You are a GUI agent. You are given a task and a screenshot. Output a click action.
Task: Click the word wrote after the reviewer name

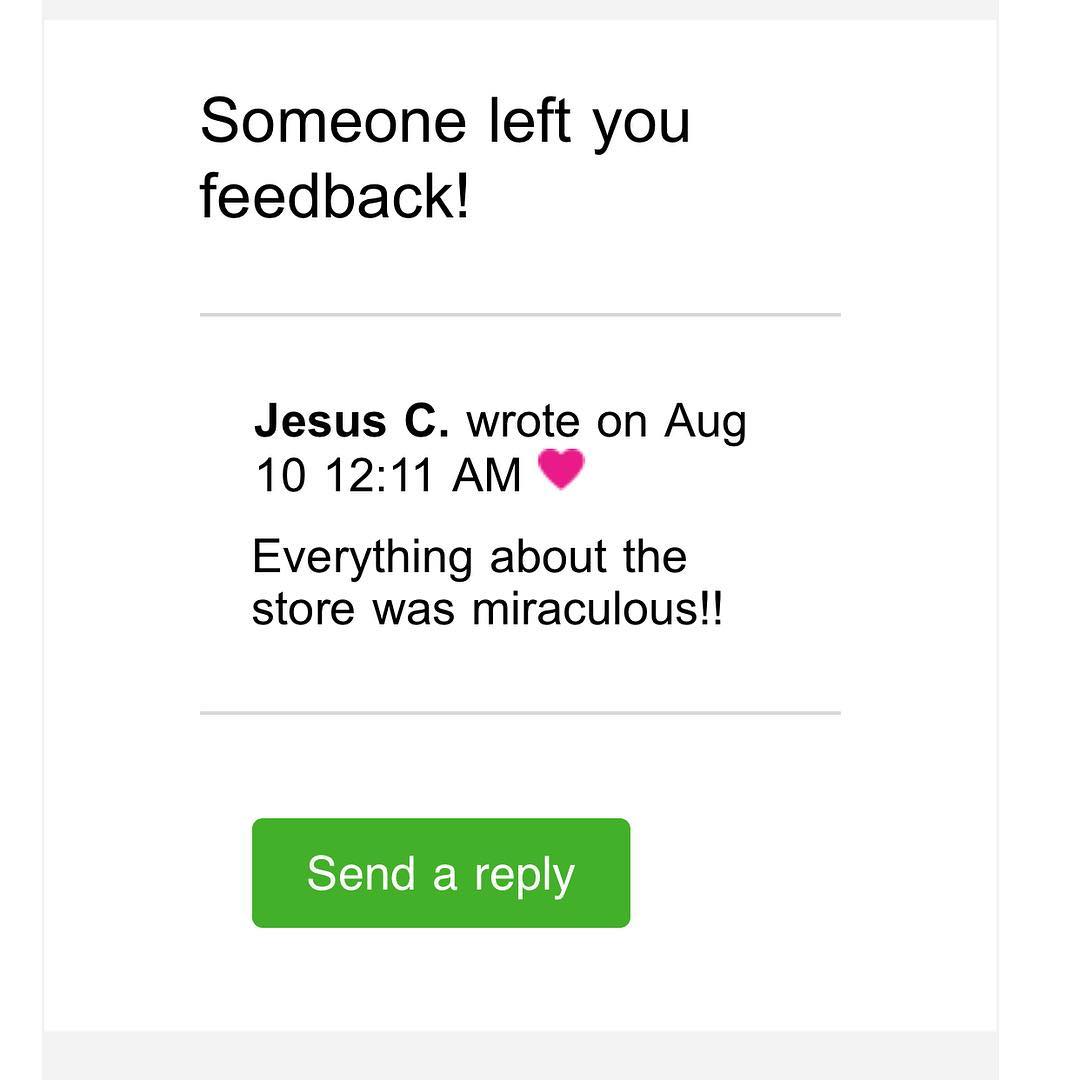click(522, 422)
